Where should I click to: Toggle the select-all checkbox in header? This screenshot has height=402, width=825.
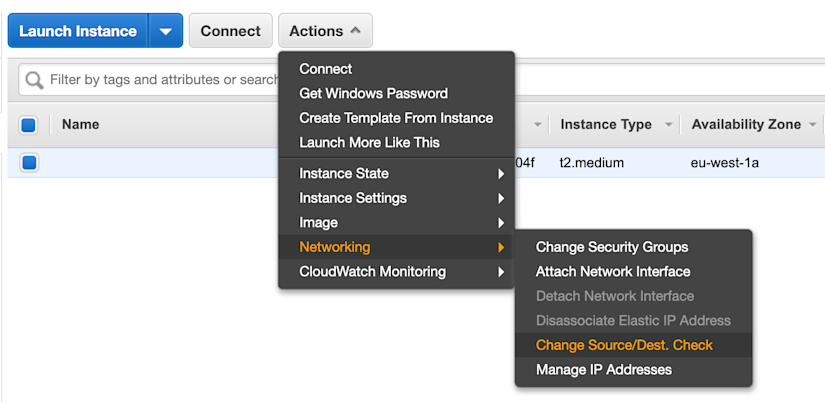pyautogui.click(x=28, y=125)
